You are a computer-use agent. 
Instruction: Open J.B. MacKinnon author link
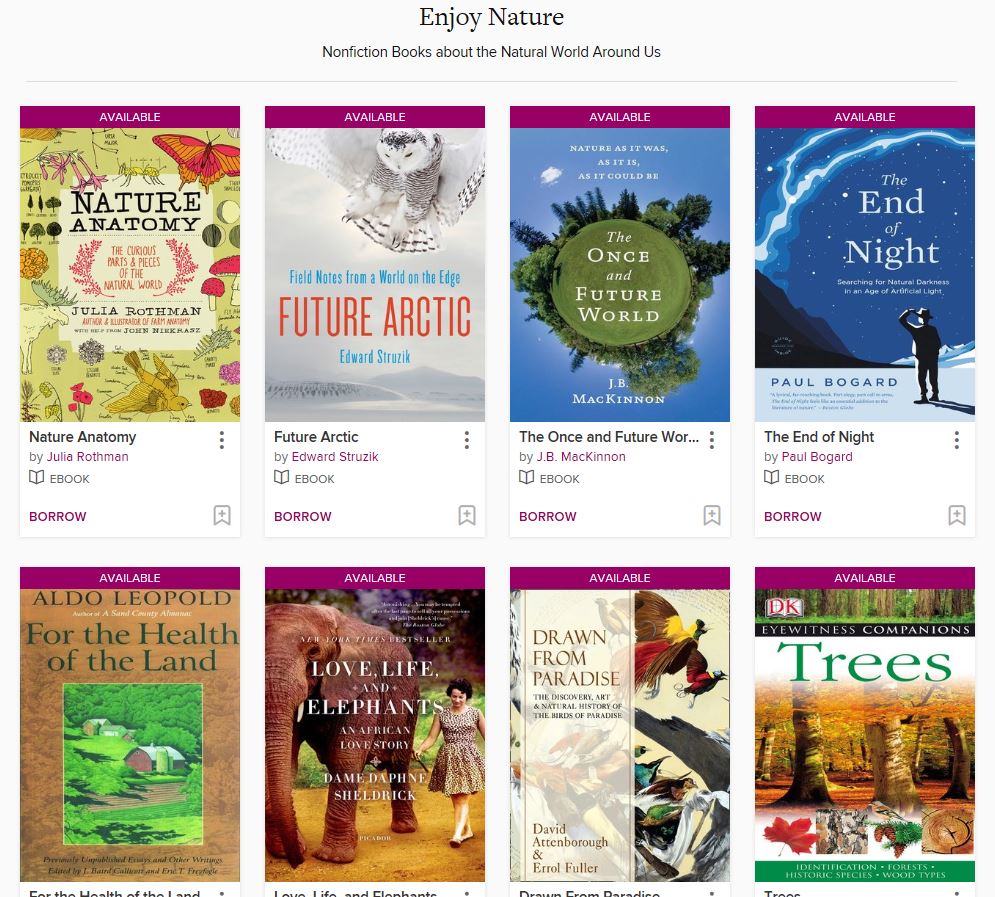[x=581, y=457]
